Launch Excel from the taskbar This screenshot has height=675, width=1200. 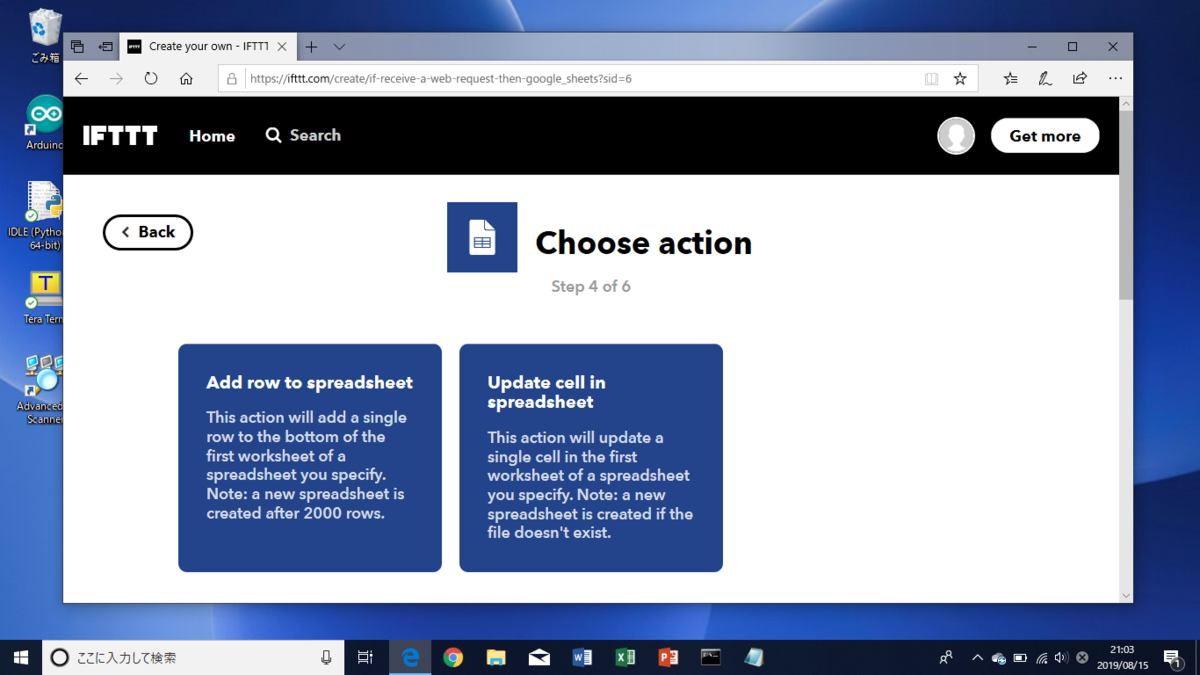625,657
